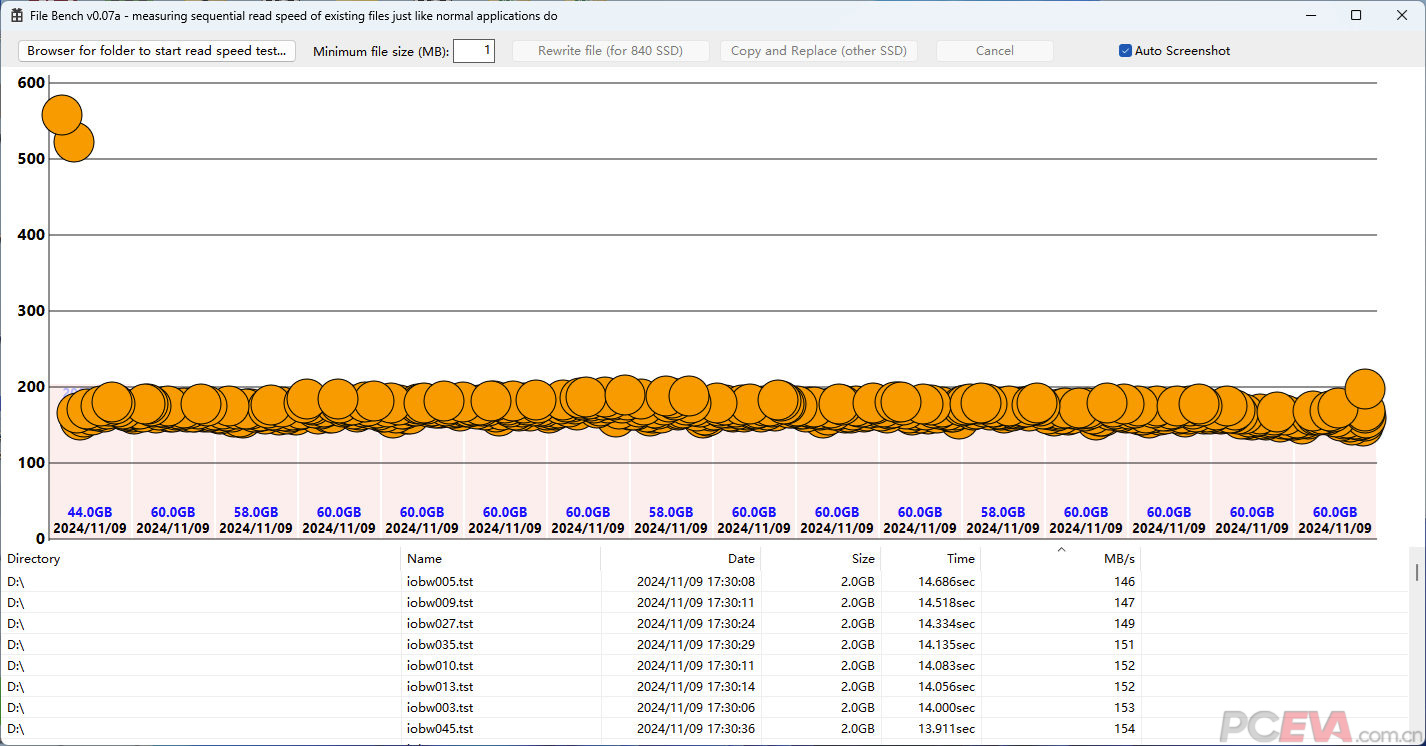The width and height of the screenshot is (1426, 746).
Task: Click the Minimum file size input field
Action: click(x=473, y=51)
